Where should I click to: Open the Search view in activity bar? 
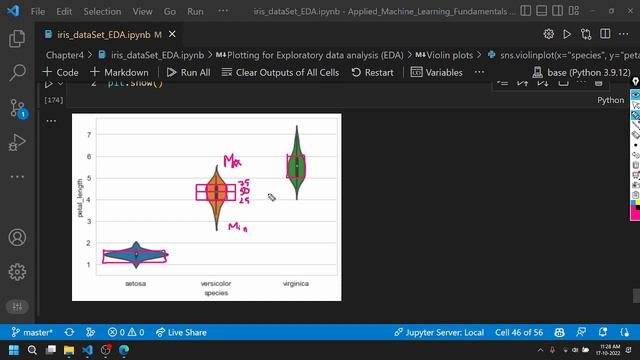pyautogui.click(x=17, y=73)
